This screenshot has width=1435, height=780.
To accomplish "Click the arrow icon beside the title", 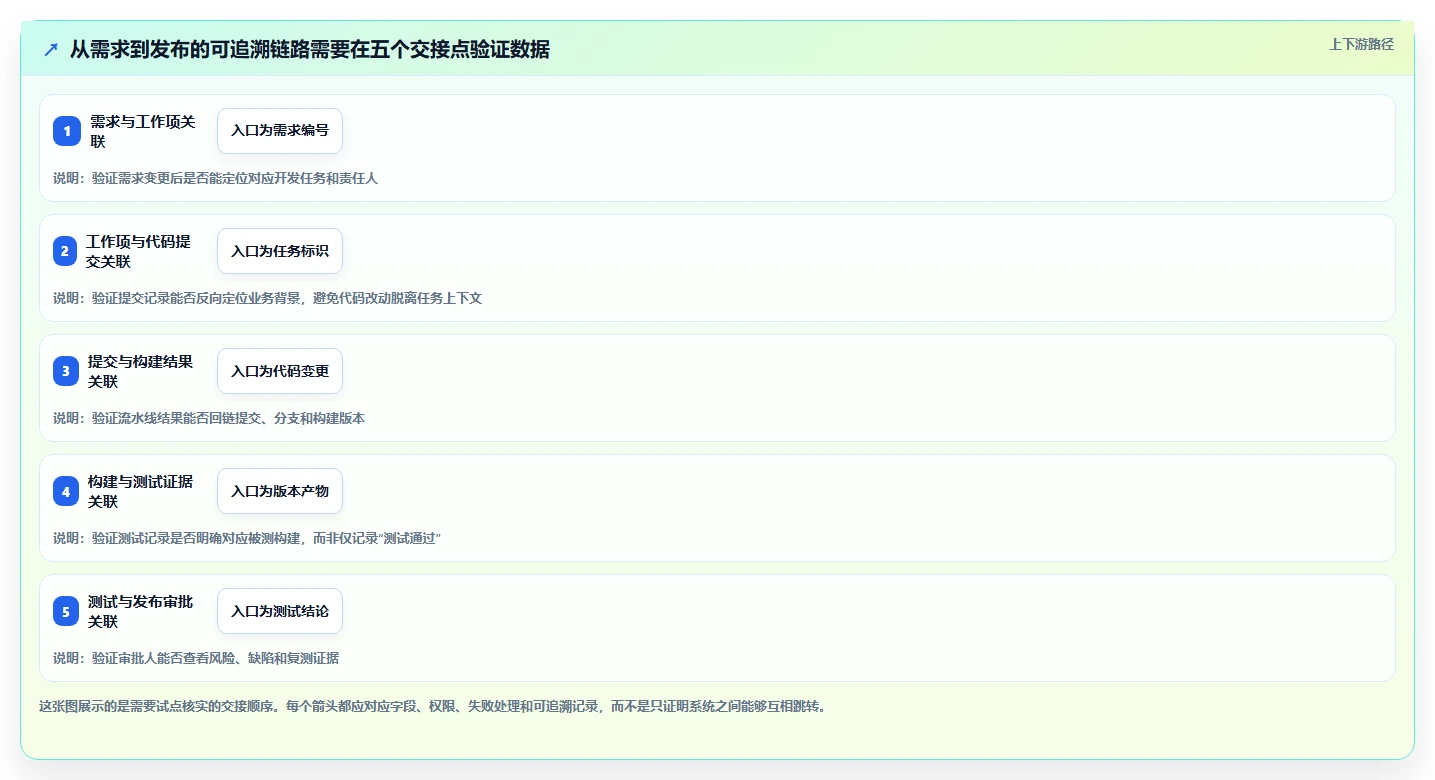I will pyautogui.click(x=51, y=50).
